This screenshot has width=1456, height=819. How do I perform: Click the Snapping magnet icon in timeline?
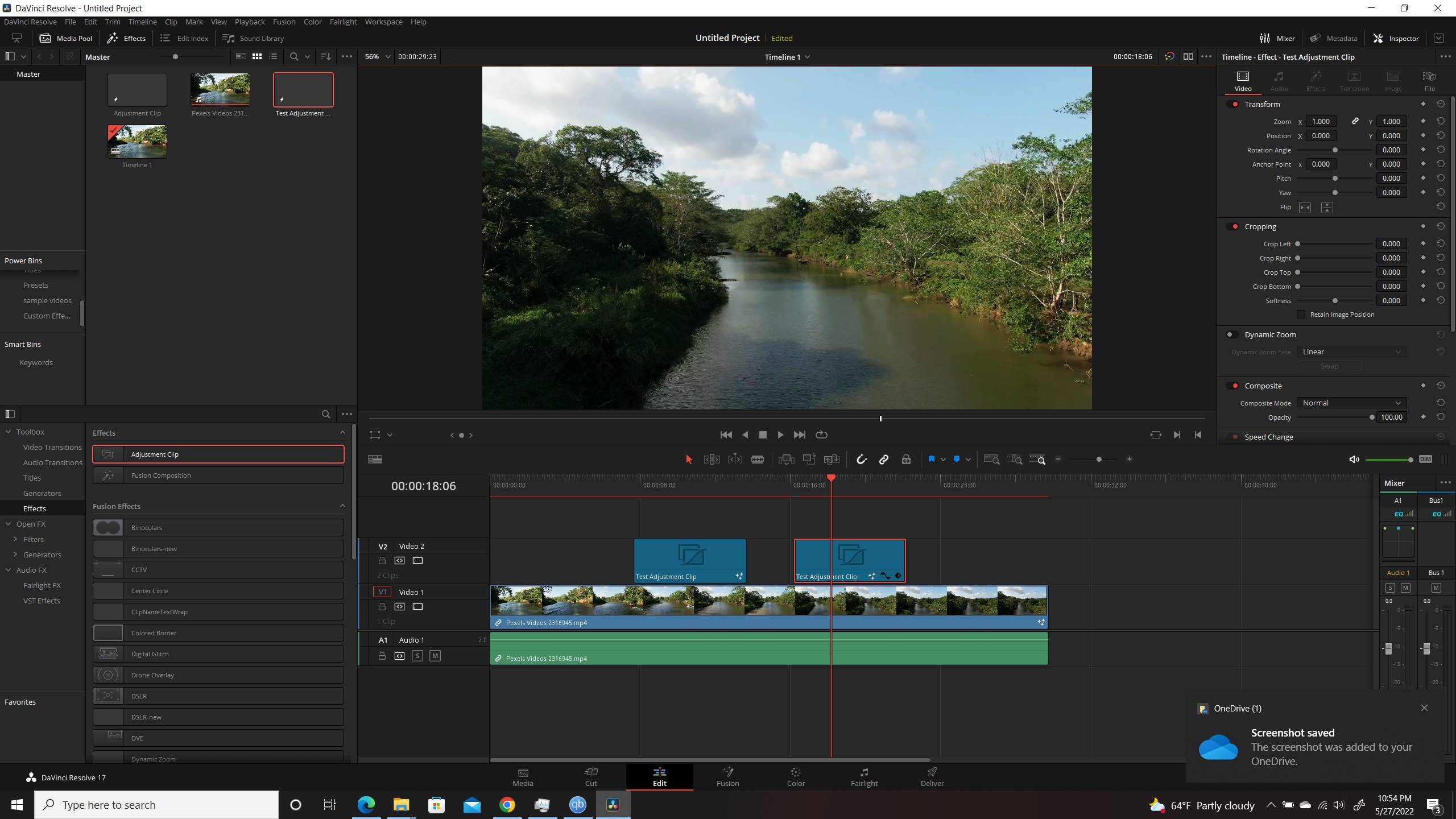[862, 459]
